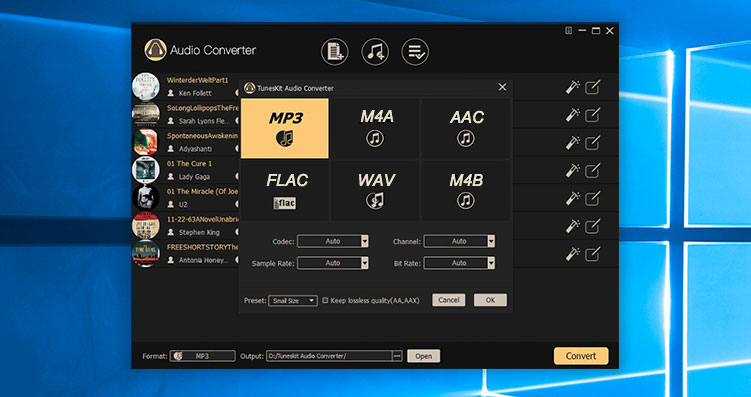Image resolution: width=751 pixels, height=397 pixels.
Task: Click the effects wand for 01 The Cure 1
Action: pos(572,170)
